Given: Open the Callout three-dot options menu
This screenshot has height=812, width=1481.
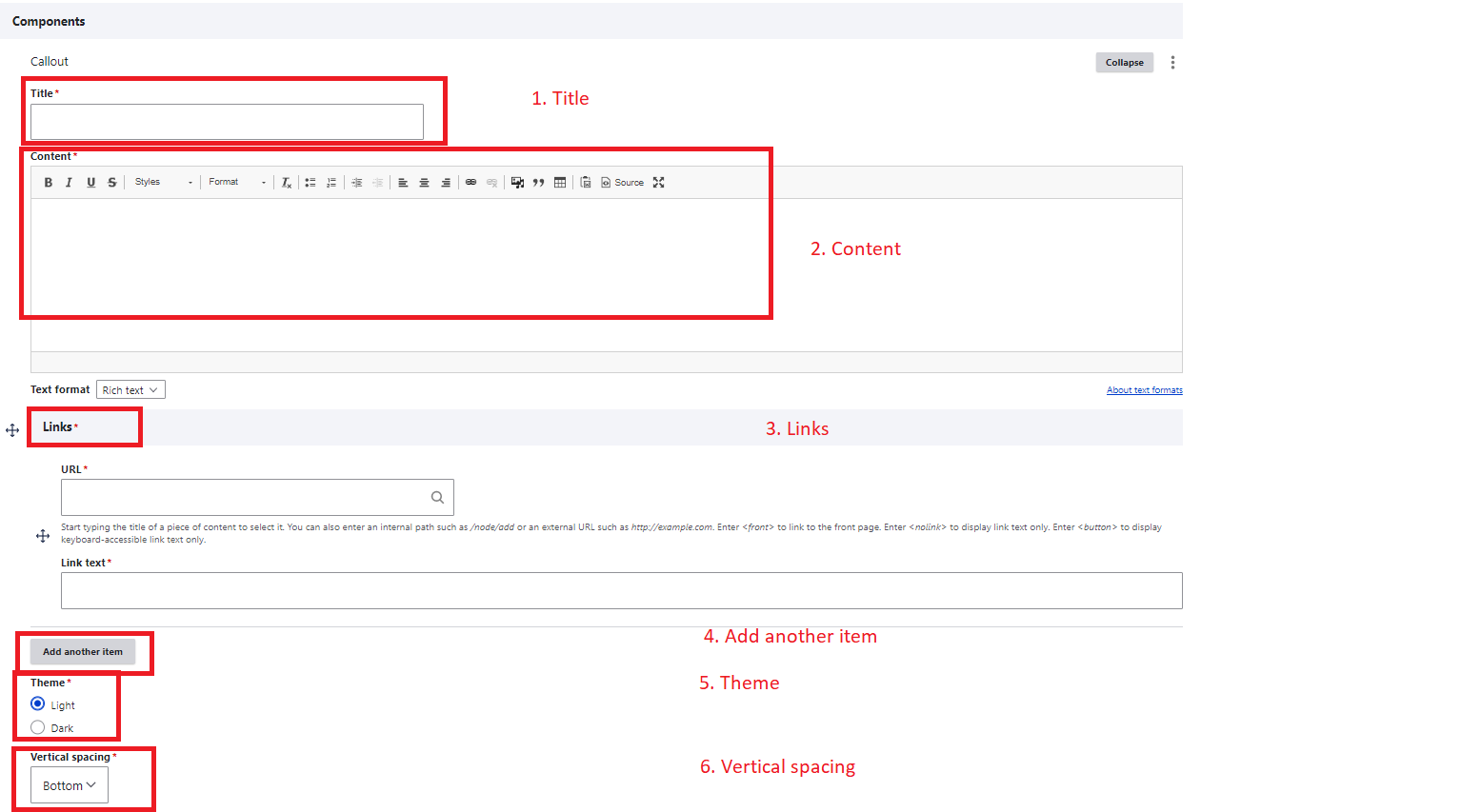Looking at the screenshot, I should click(1172, 63).
